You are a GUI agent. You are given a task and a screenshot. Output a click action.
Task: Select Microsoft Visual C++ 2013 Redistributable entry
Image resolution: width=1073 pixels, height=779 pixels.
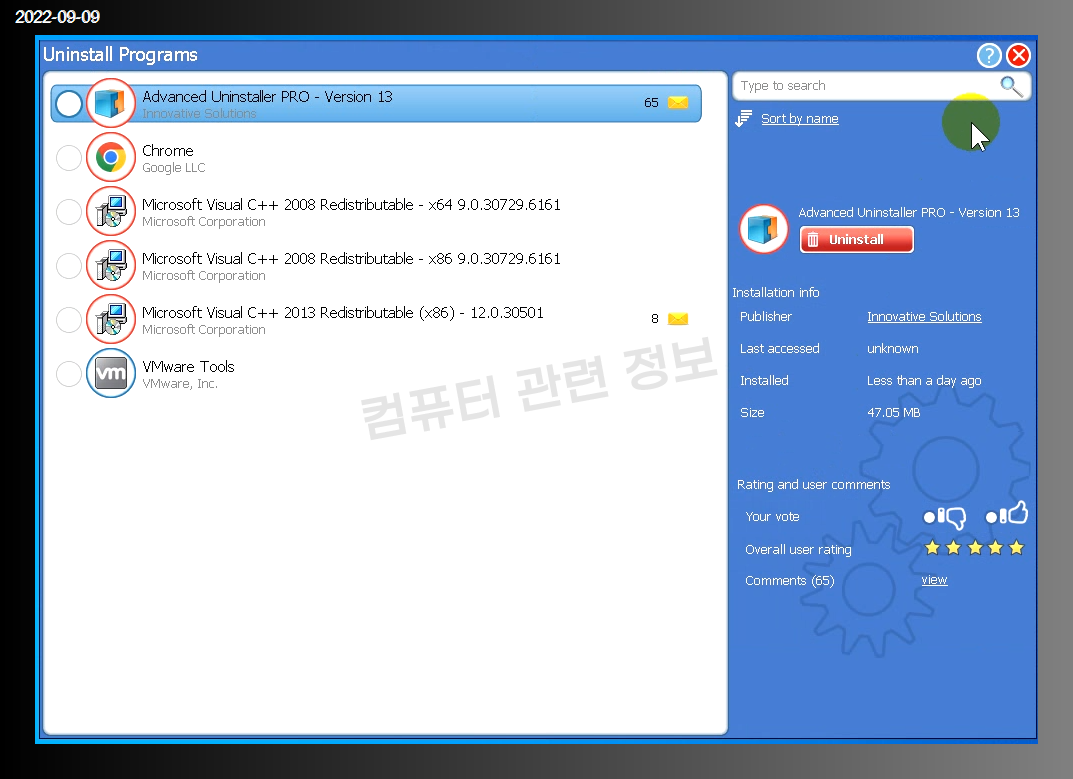(x=343, y=313)
